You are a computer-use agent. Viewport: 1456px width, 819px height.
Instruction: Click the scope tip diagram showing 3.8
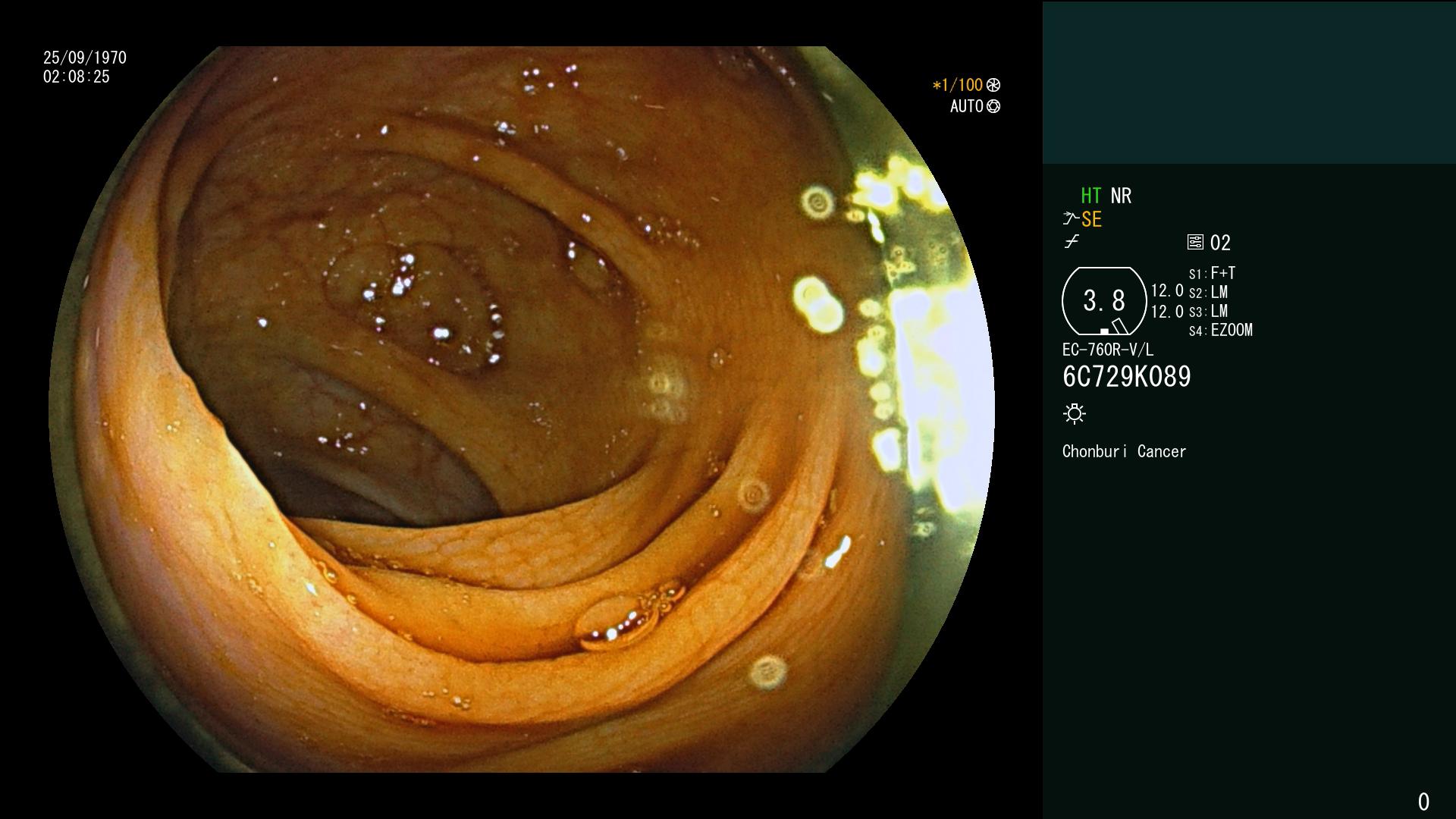coord(1104,301)
